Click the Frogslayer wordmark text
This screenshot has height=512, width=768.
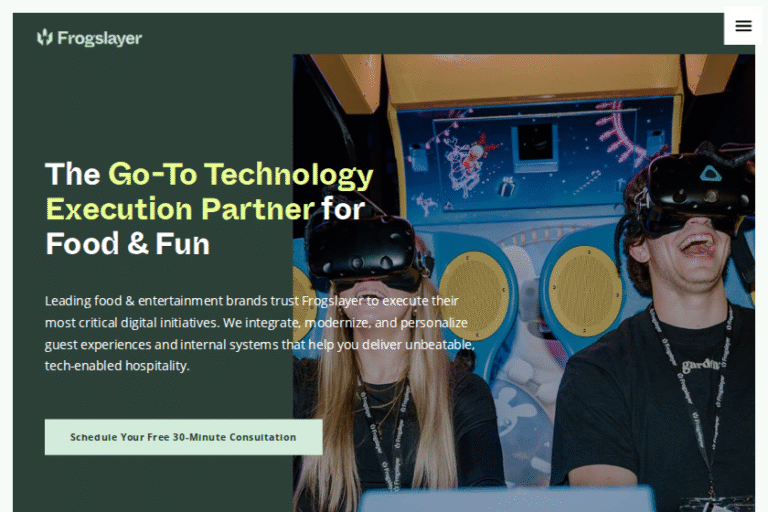100,39
